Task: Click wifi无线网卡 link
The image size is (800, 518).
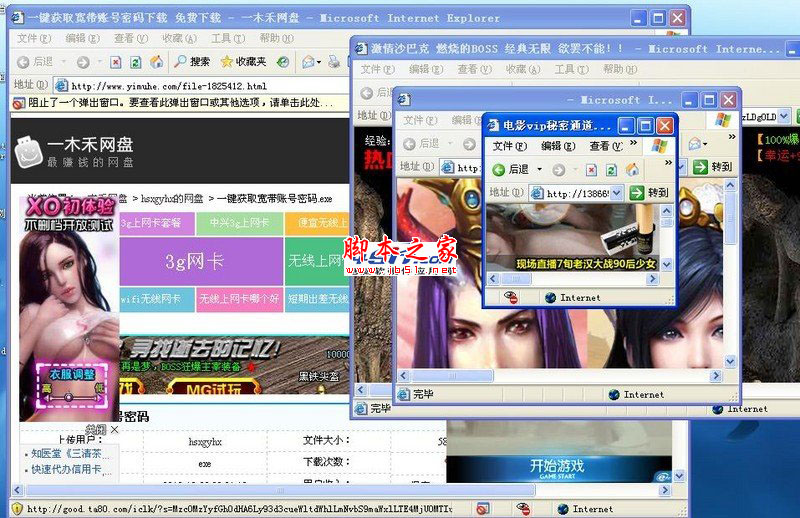Action: (x=157, y=299)
